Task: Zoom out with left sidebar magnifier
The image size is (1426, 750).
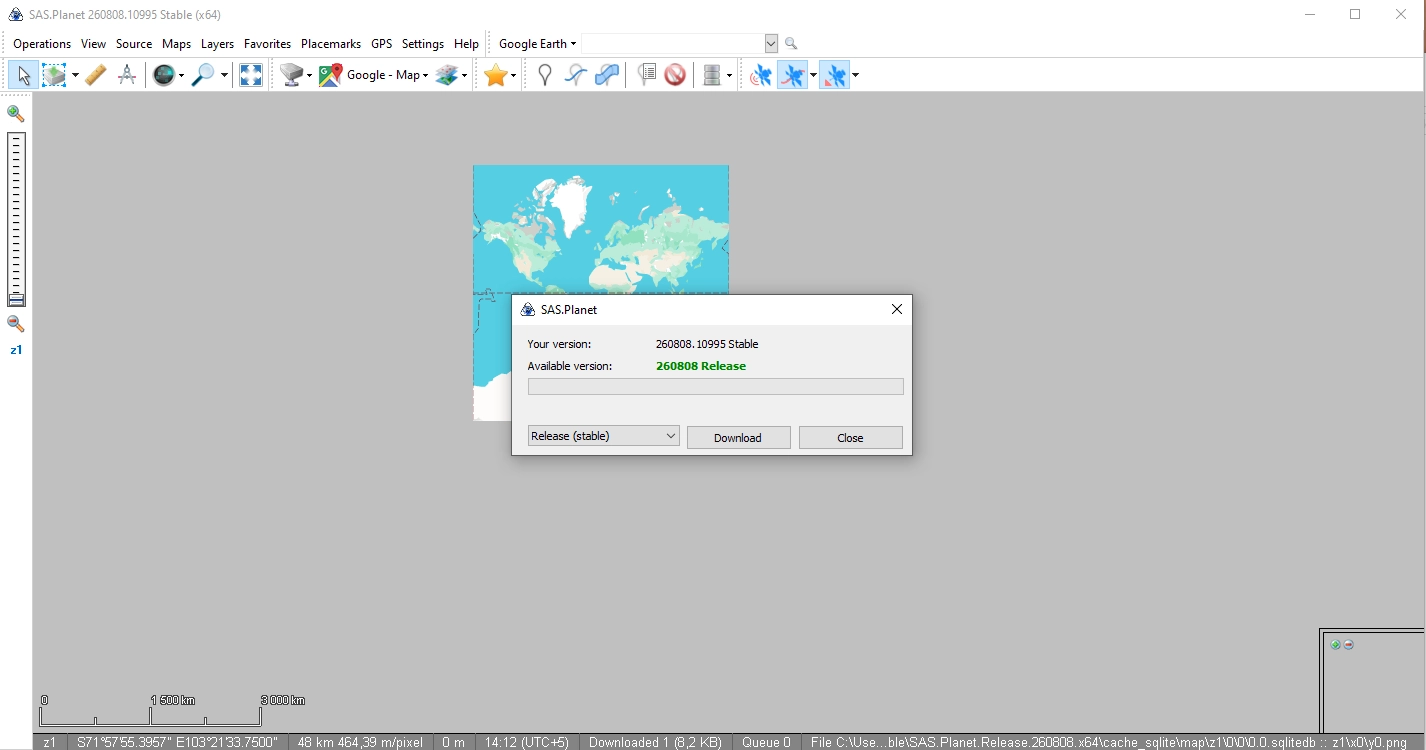Action: tap(16, 324)
